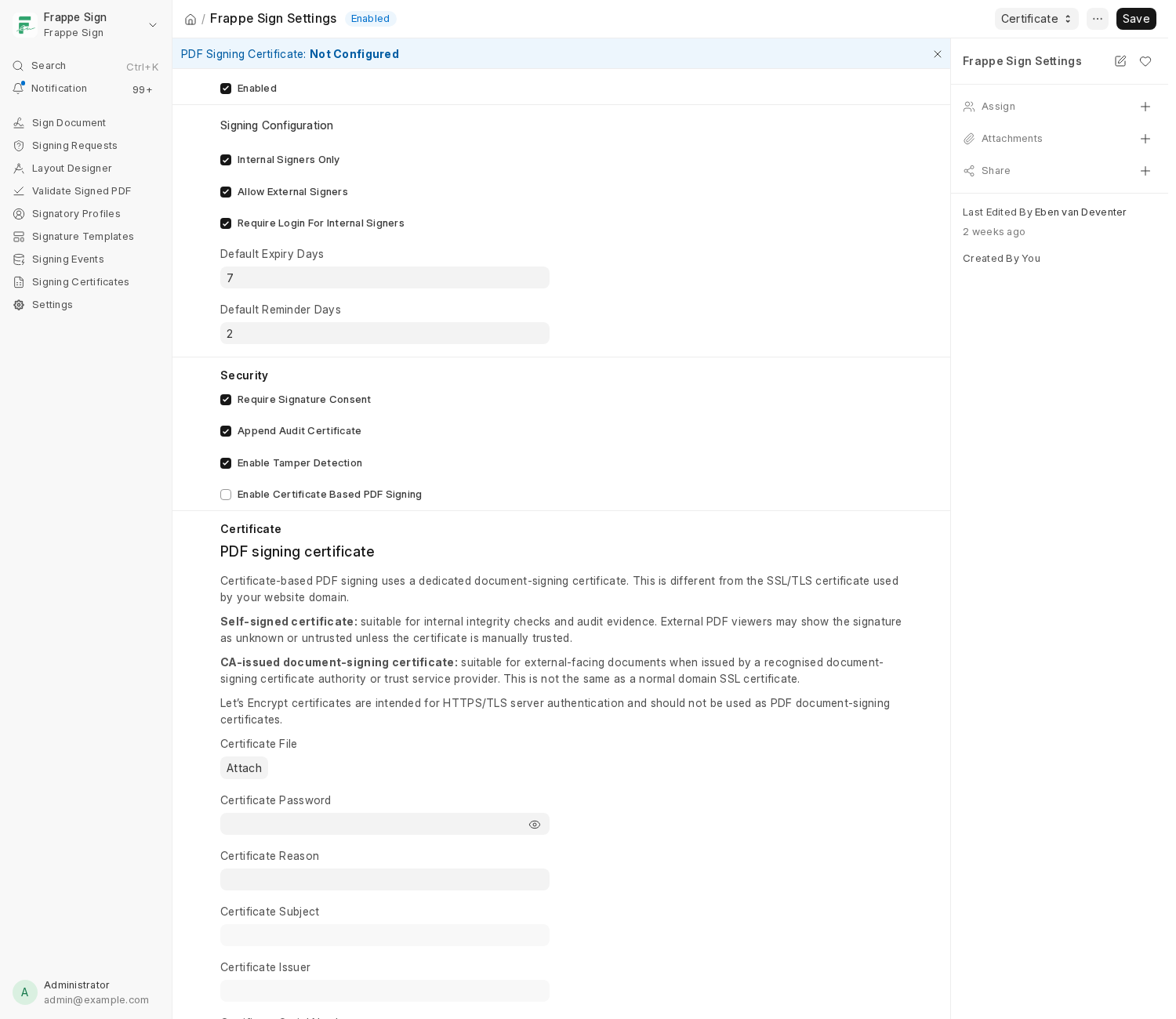Click the Enabled status badge
This screenshot has width=1176, height=1019.
pyautogui.click(x=370, y=19)
